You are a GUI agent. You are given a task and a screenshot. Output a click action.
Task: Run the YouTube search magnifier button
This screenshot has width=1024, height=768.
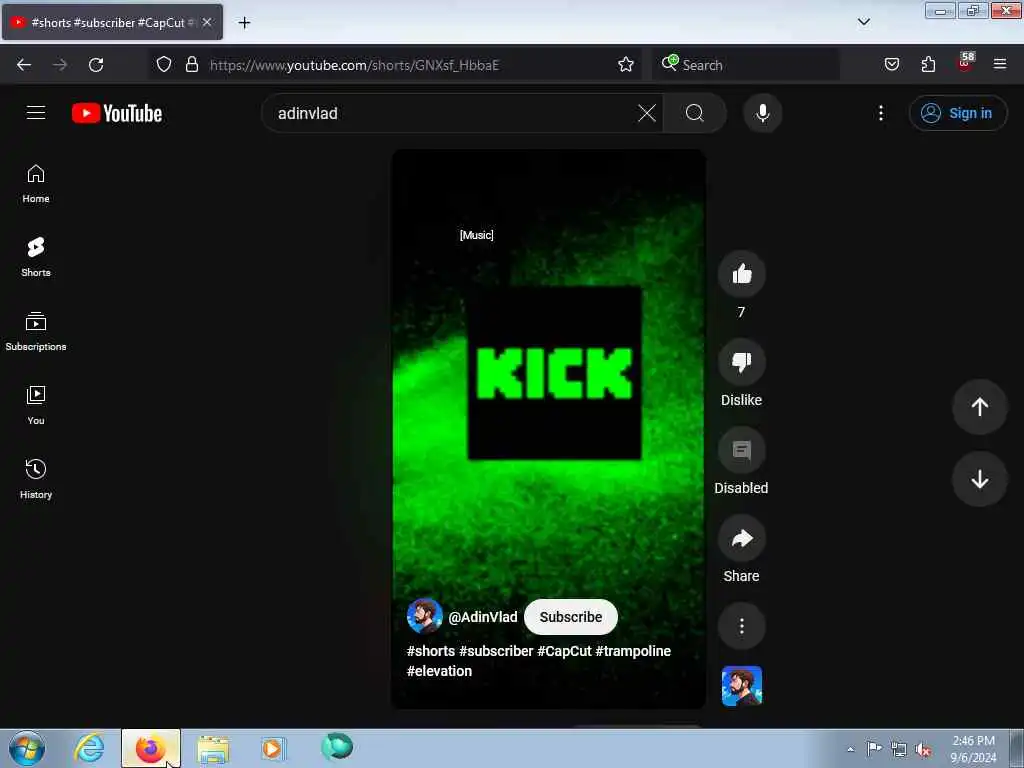[x=695, y=113]
